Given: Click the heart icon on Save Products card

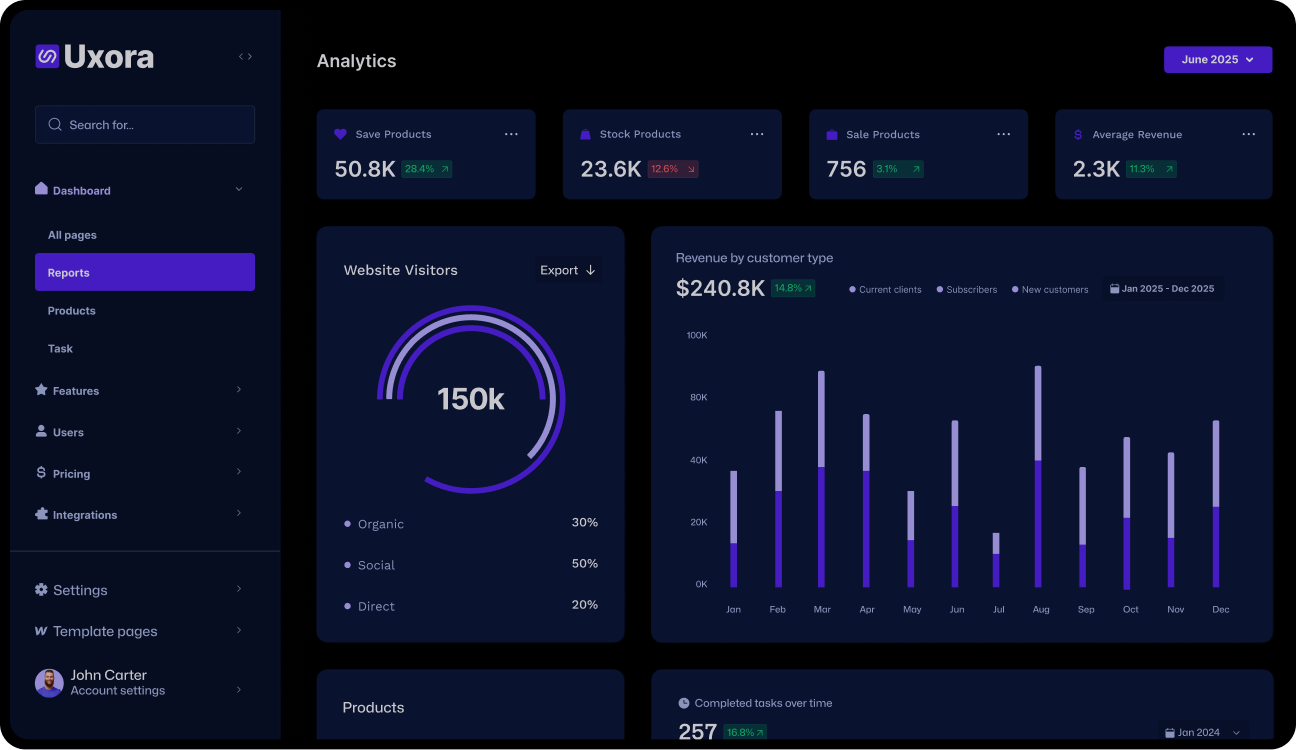Looking at the screenshot, I should coord(340,133).
